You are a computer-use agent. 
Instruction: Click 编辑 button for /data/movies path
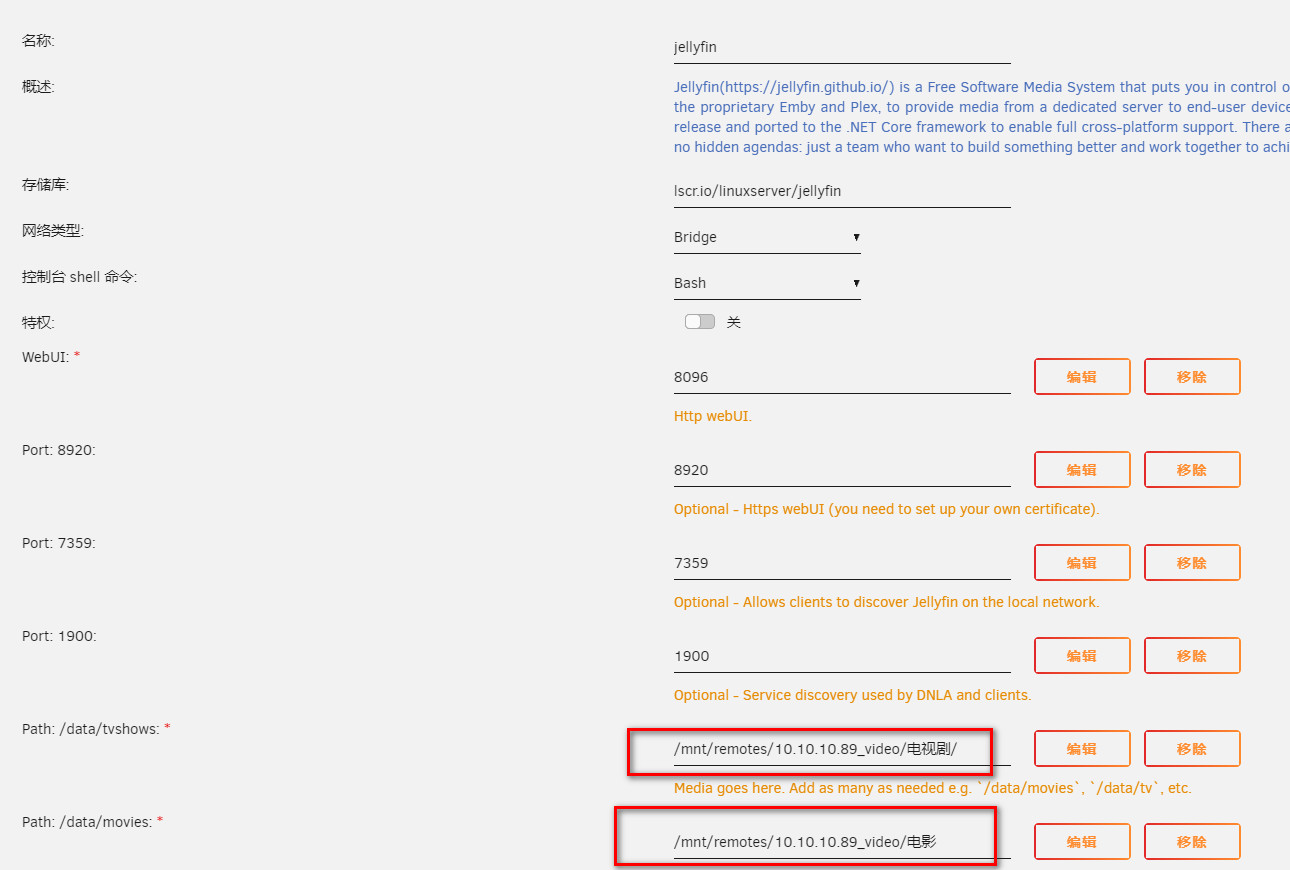1082,842
